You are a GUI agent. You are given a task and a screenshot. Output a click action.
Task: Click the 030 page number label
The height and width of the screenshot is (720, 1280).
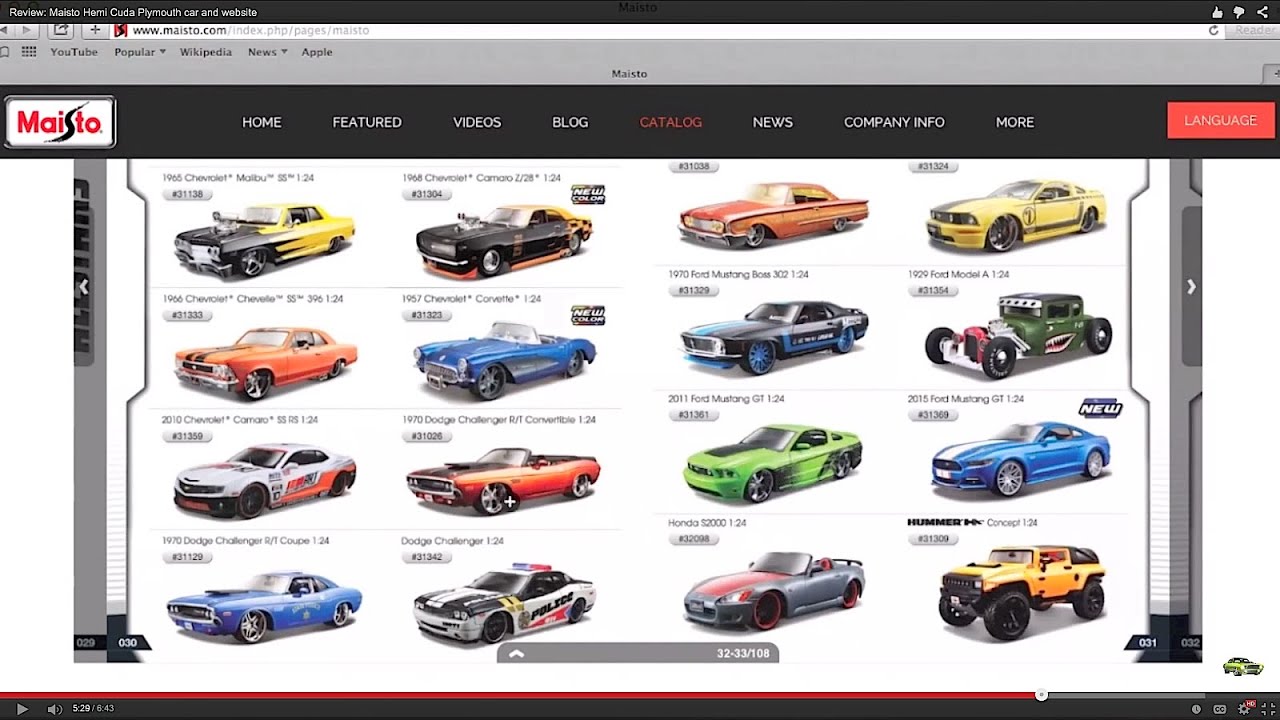tap(128, 643)
